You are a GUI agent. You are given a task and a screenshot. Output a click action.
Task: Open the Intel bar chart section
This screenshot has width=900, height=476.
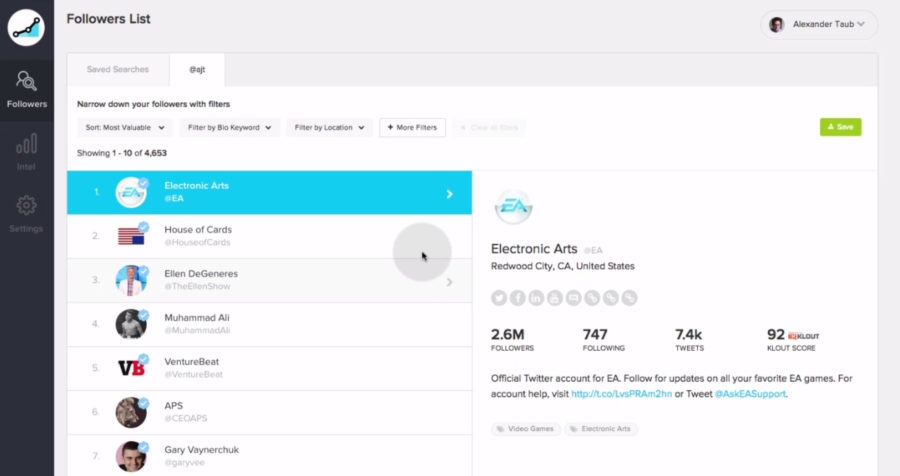pos(26,152)
